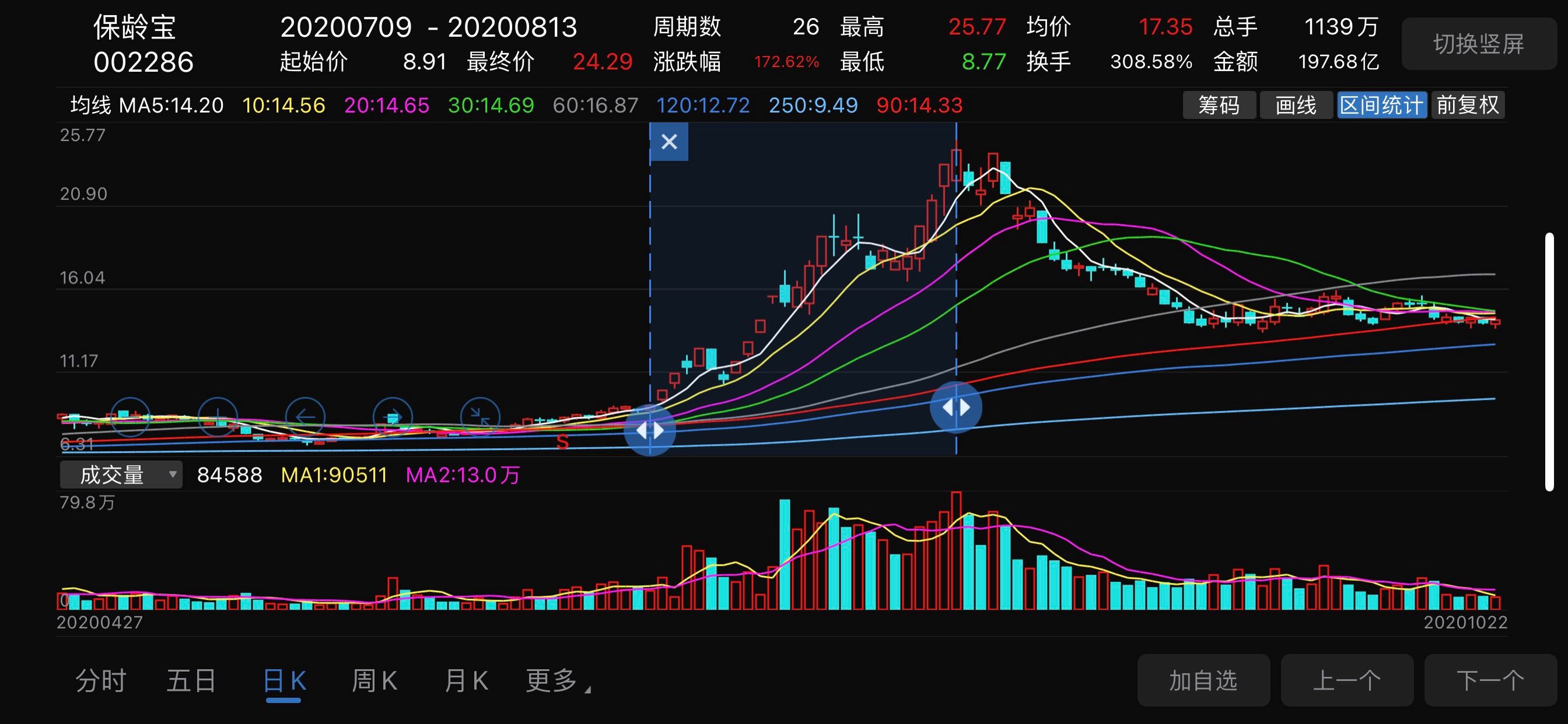Go to previous stock with 上一个
The image size is (1568, 724).
point(1347,680)
